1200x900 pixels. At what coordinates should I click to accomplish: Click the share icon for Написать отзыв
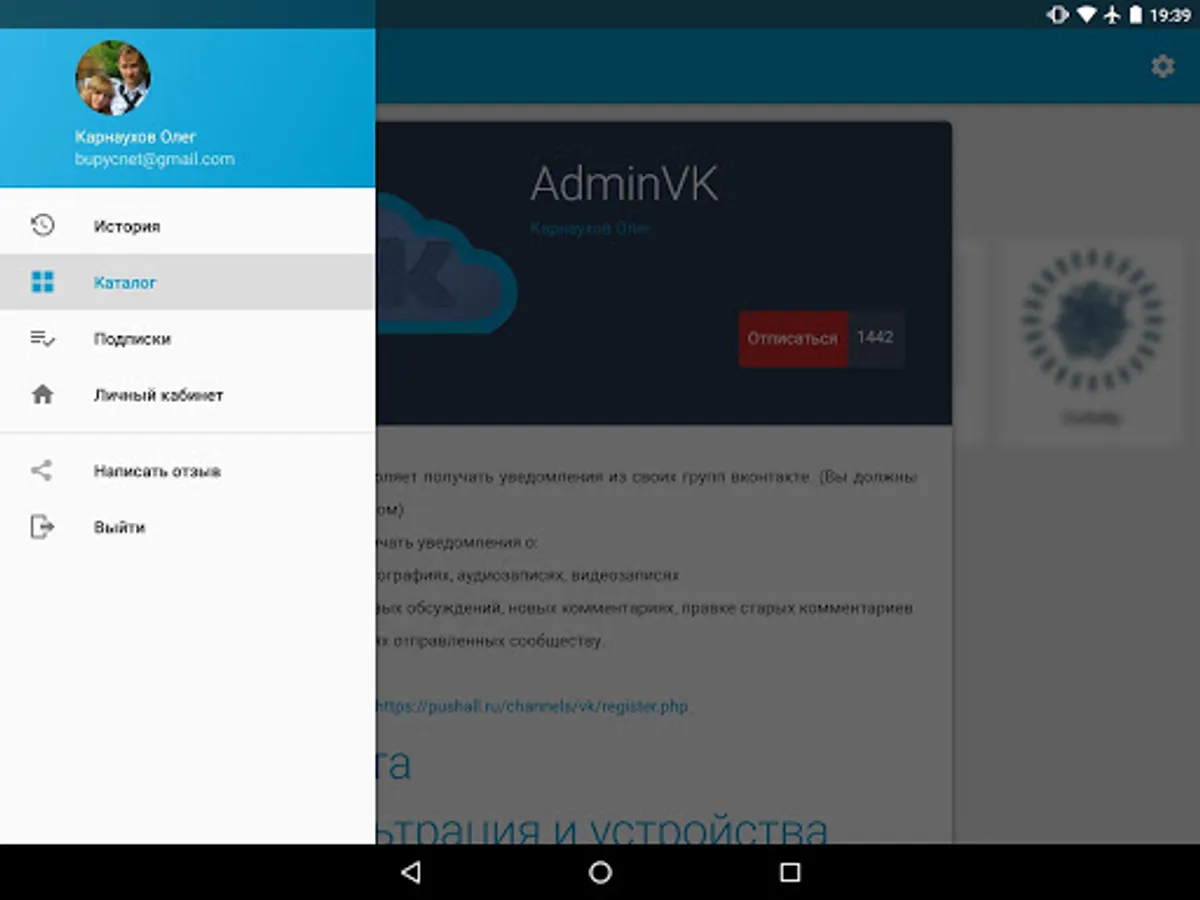(x=41, y=470)
